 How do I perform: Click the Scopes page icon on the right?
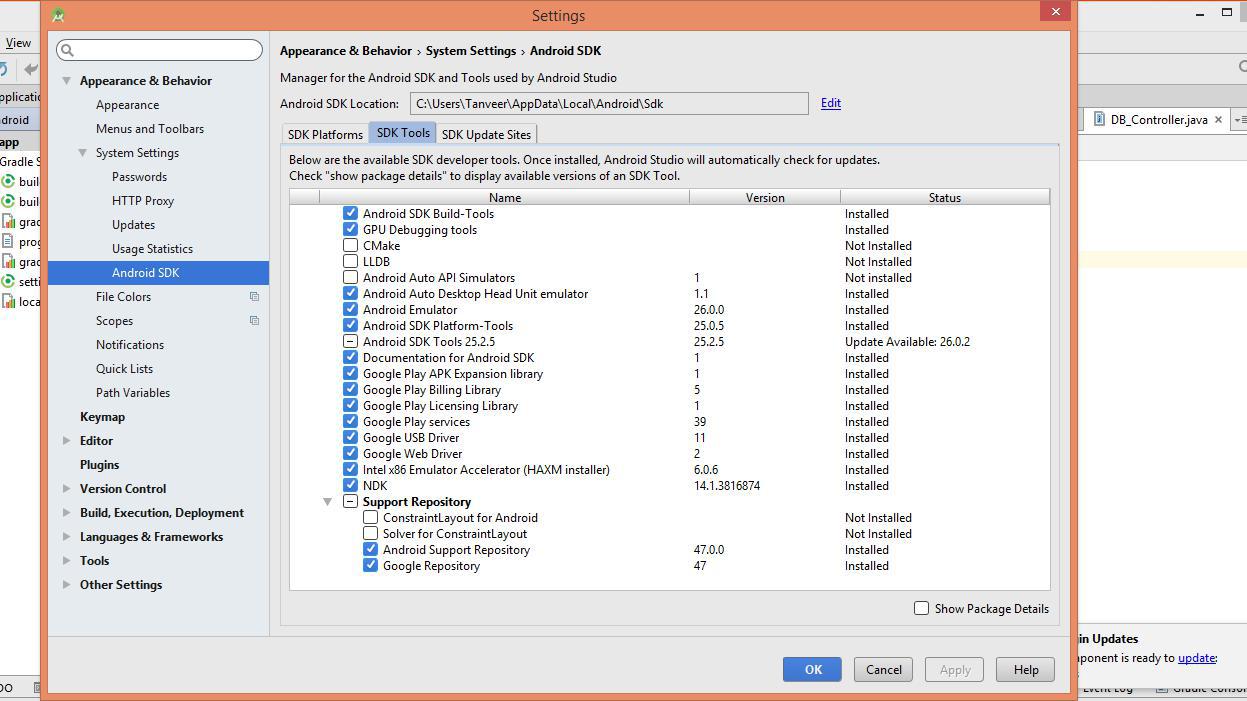[253, 320]
